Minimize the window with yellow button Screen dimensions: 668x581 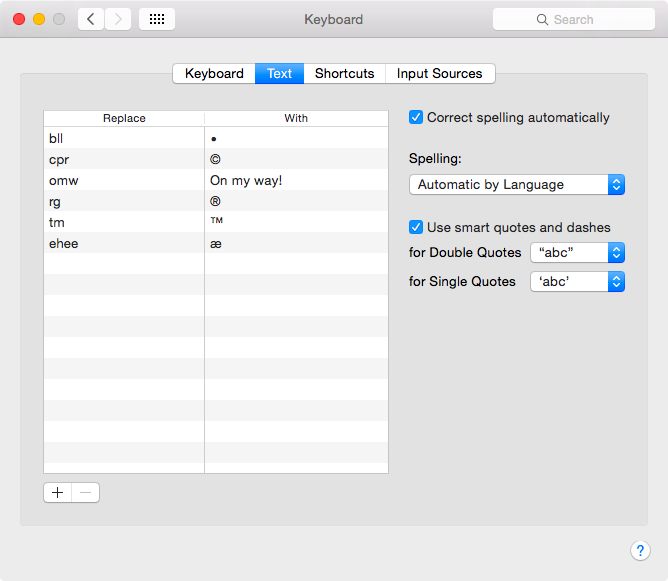click(x=39, y=19)
